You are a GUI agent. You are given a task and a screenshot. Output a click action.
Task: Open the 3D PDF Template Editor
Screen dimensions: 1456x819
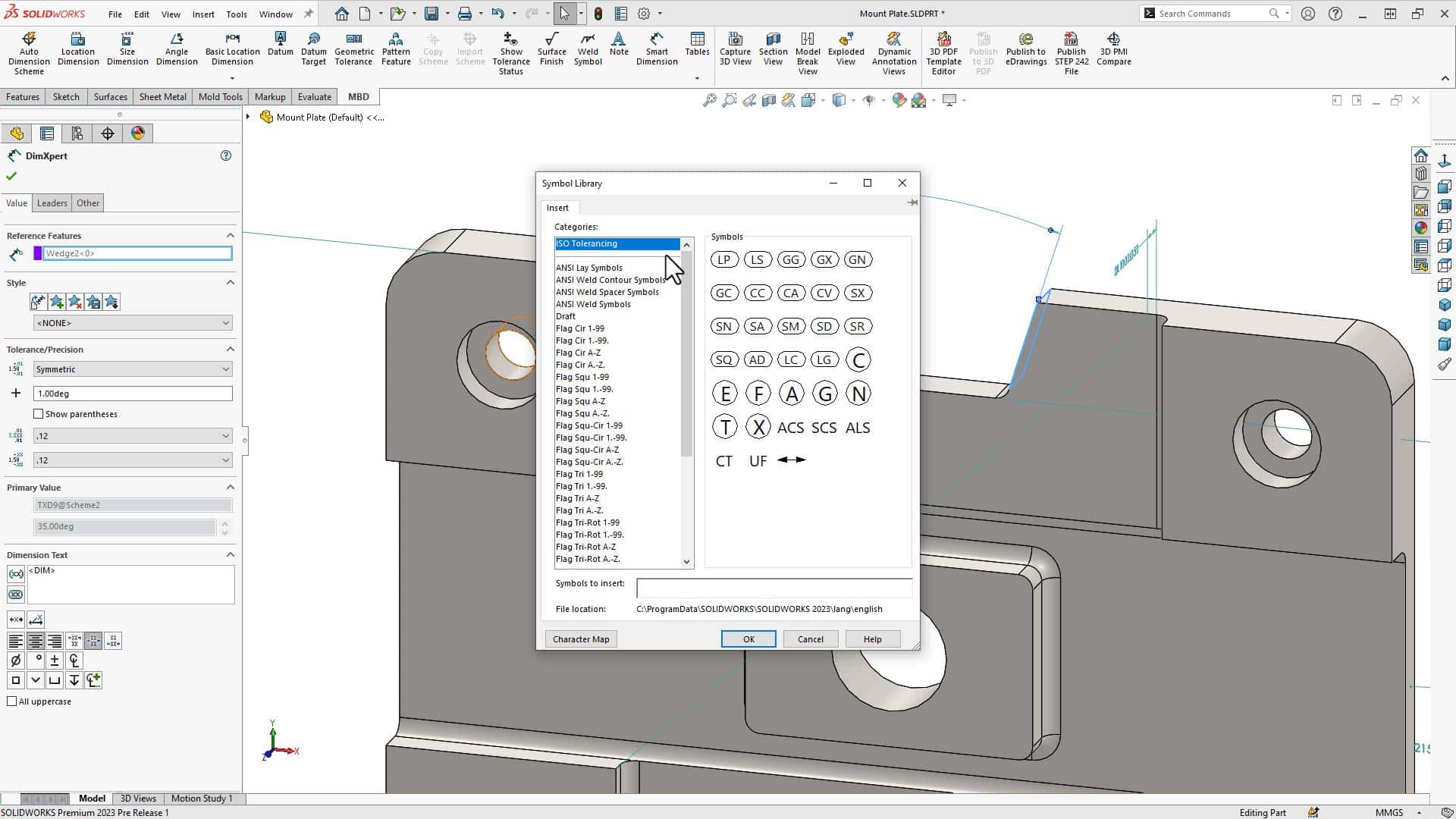click(x=943, y=49)
